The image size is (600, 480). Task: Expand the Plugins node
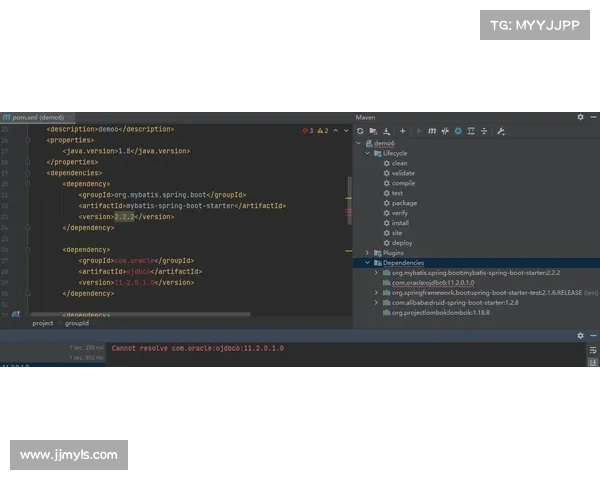point(367,253)
